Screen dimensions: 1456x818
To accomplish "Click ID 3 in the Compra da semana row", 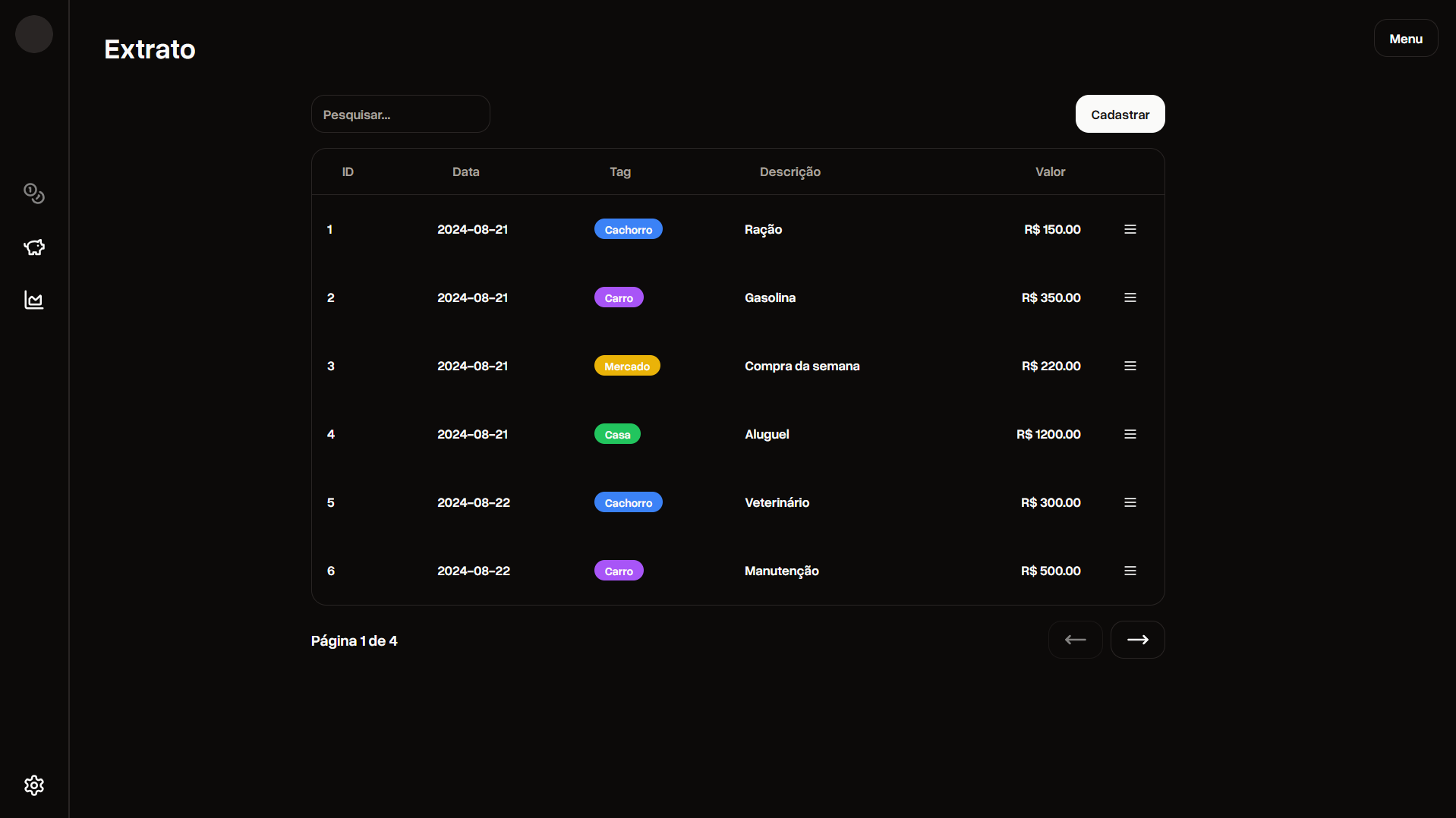I will pos(330,366).
